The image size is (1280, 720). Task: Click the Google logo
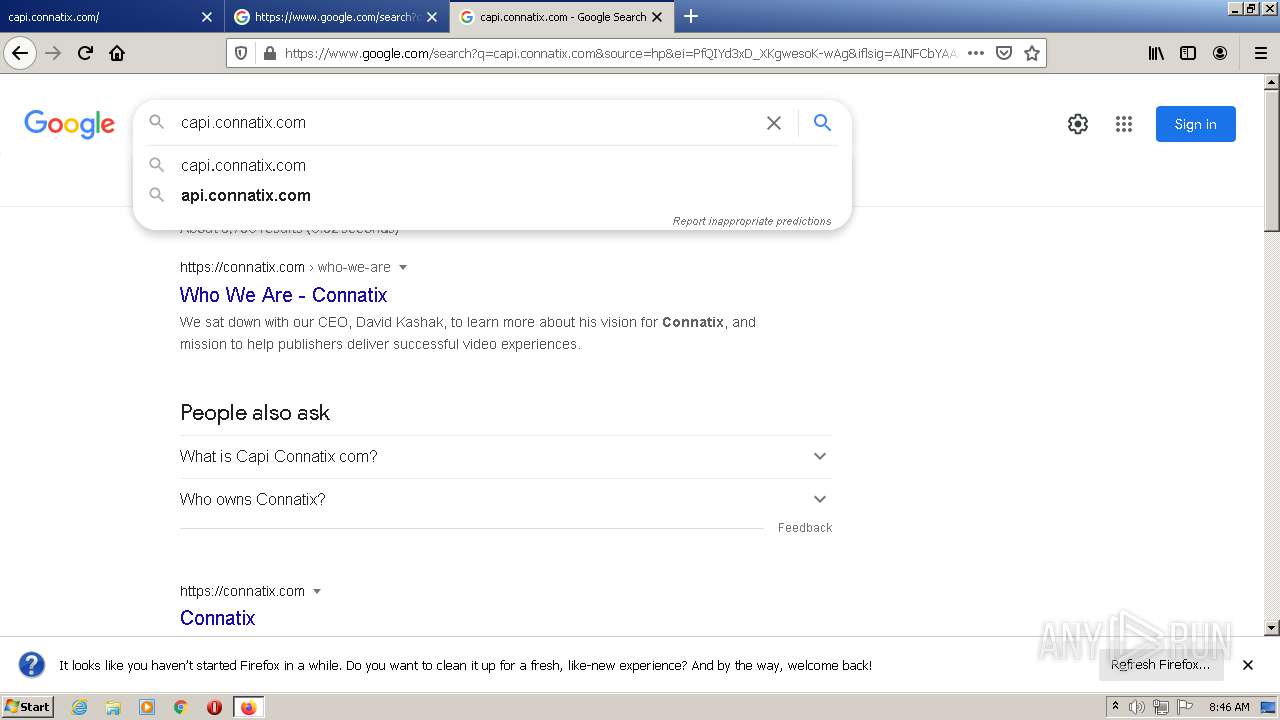click(x=69, y=124)
